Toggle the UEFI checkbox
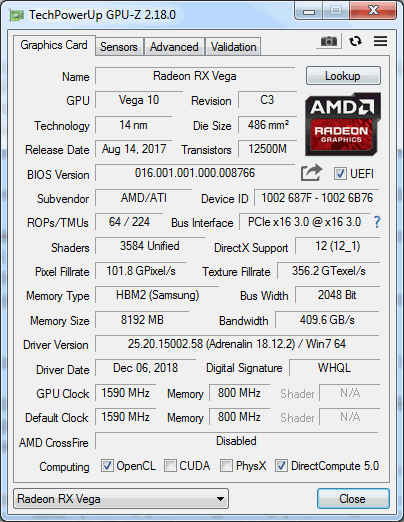 coord(340,174)
